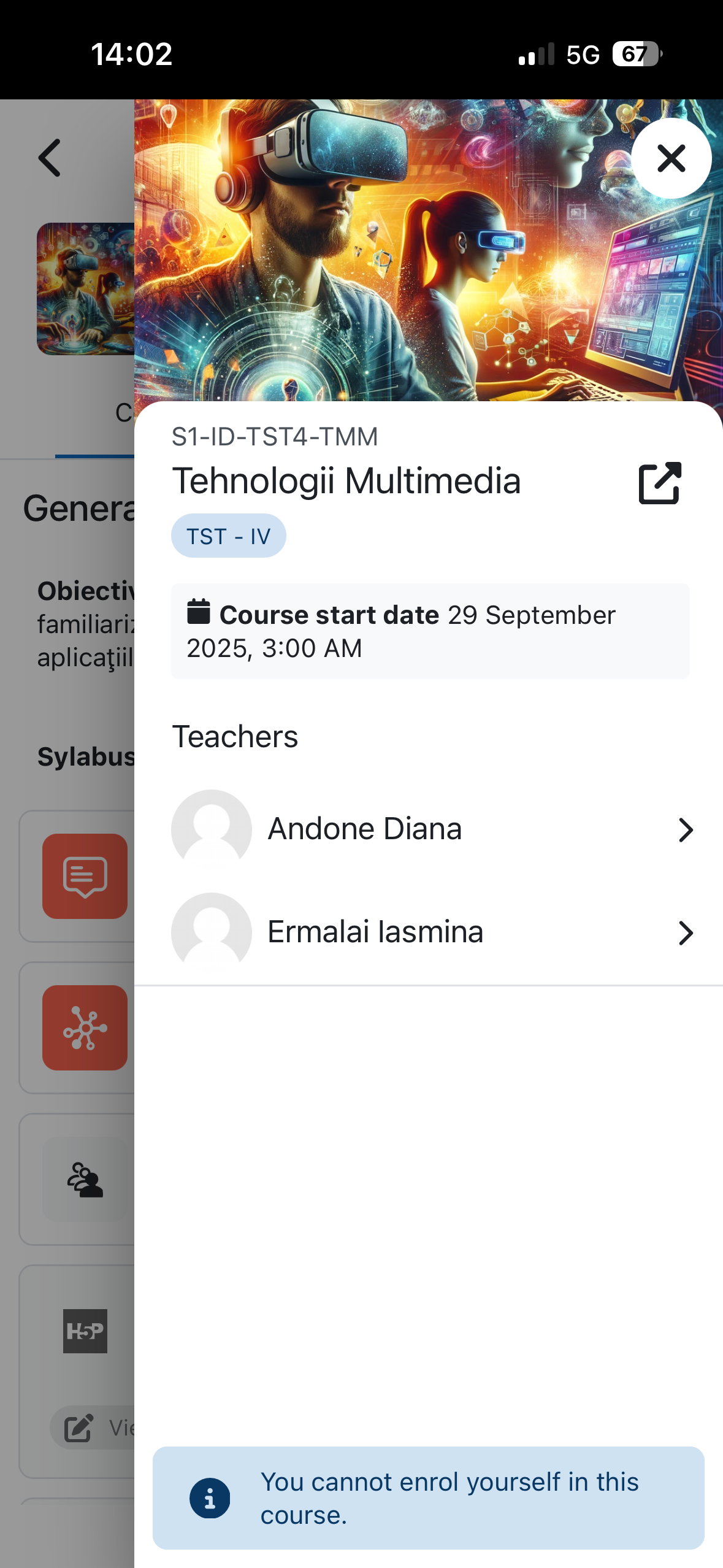Tap Ermalai Iasmina's avatar picture
This screenshot has height=1568, width=723.
coord(212,932)
